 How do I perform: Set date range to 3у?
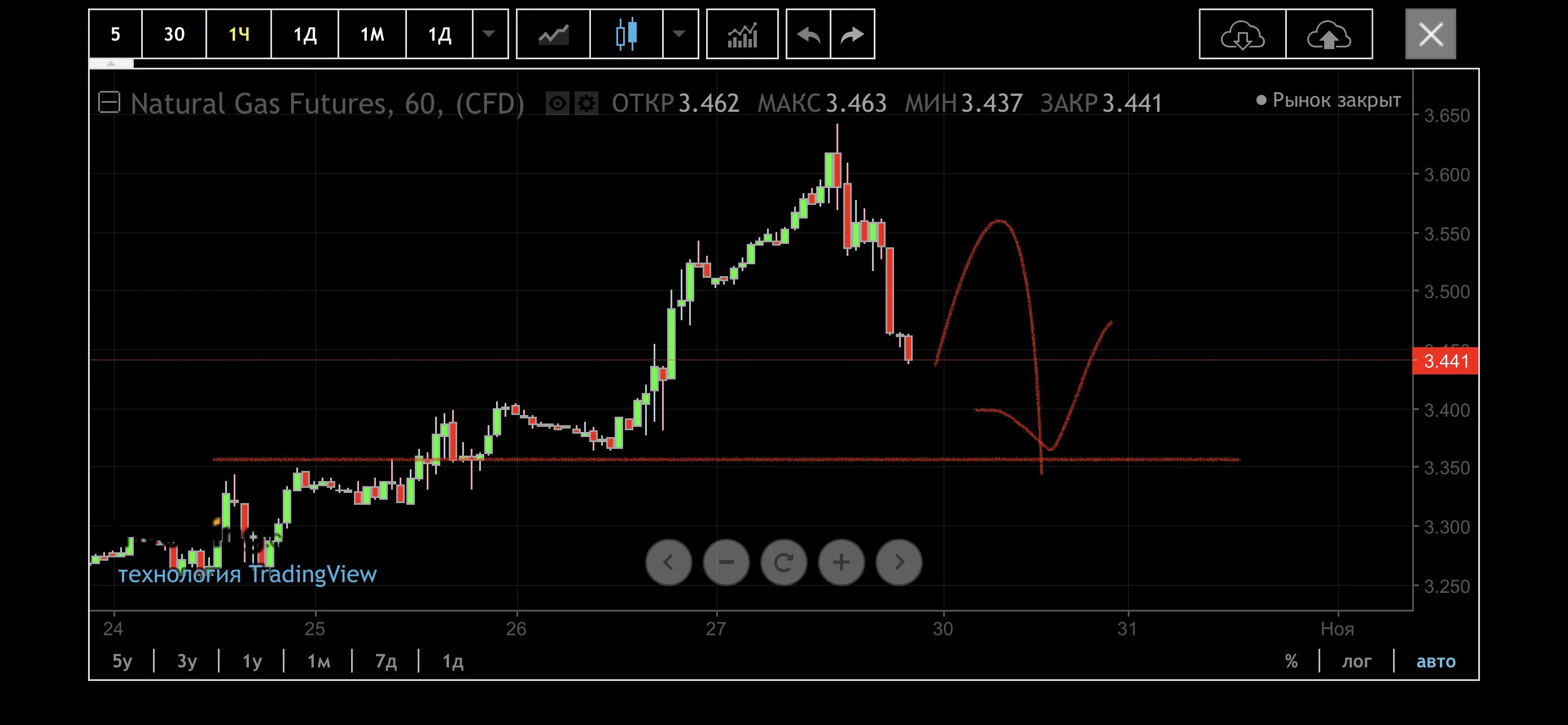187,661
